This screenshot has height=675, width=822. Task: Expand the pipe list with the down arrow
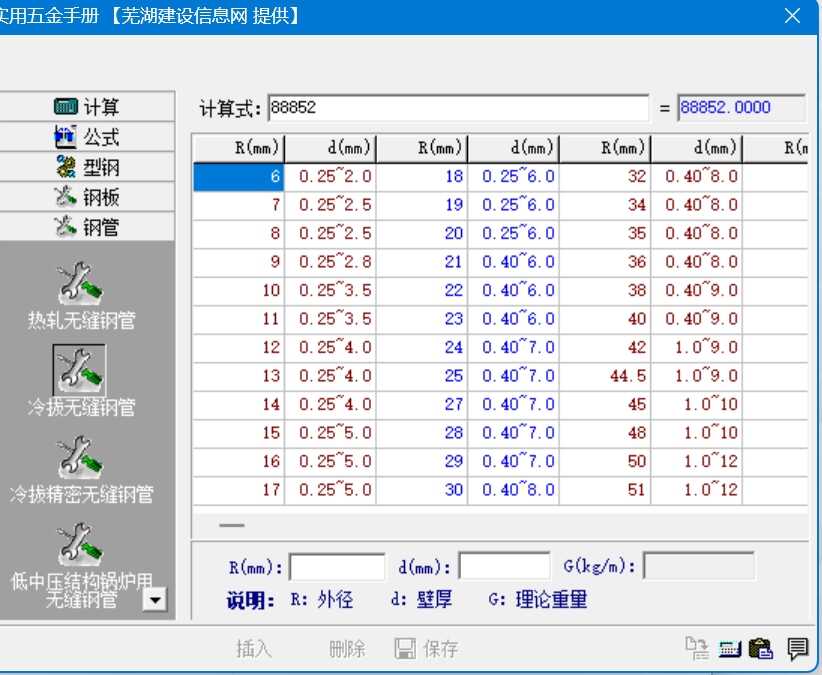click(x=156, y=600)
